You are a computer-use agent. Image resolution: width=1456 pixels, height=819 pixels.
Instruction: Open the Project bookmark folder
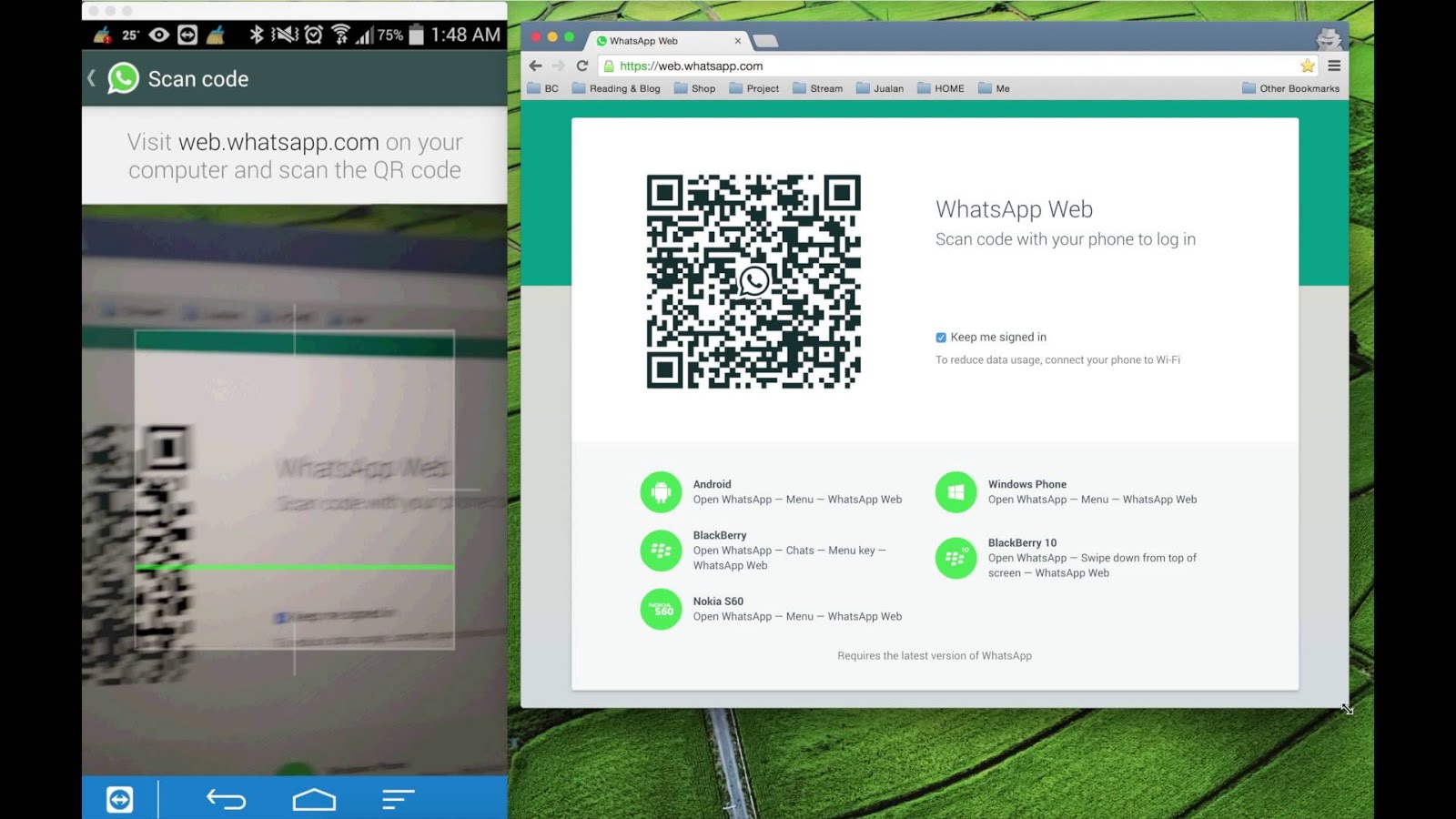tap(754, 88)
